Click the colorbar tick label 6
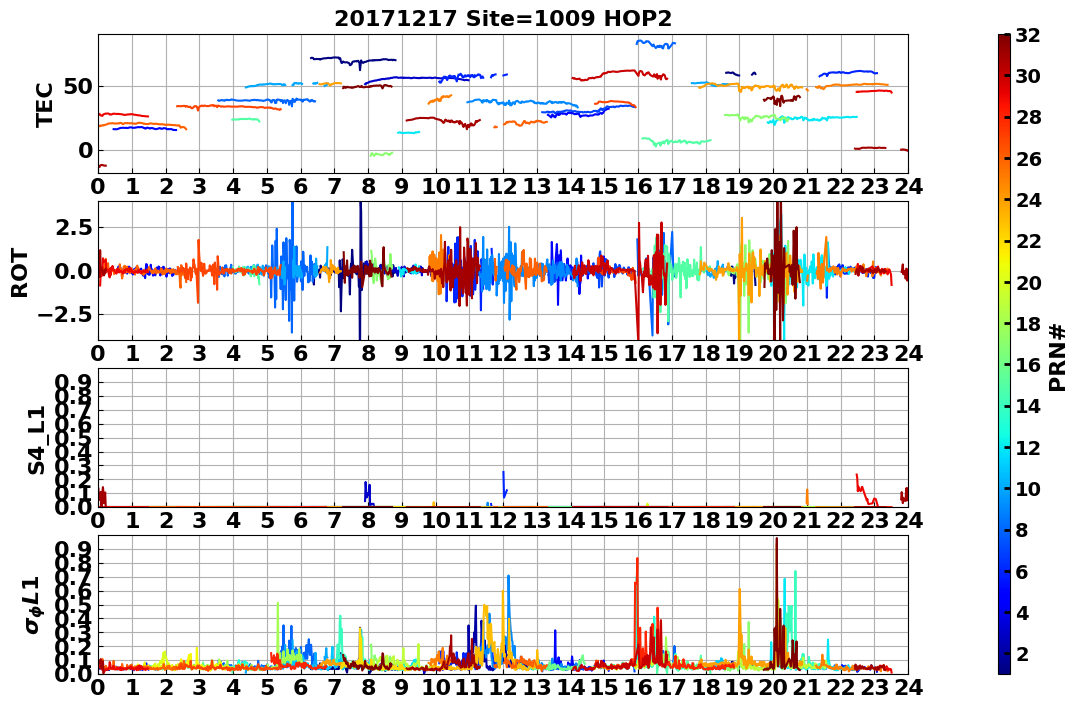Image resolution: width=1077 pixels, height=709 pixels. click(x=1022, y=571)
